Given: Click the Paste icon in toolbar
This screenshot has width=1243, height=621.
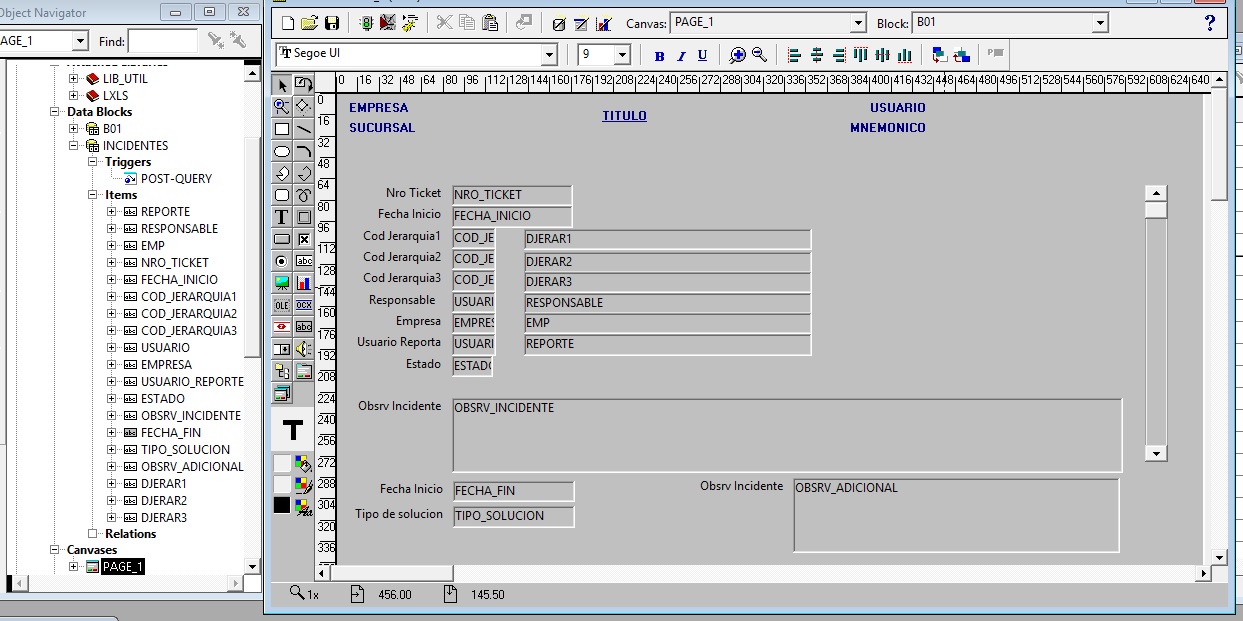Looking at the screenshot, I should (490, 23).
